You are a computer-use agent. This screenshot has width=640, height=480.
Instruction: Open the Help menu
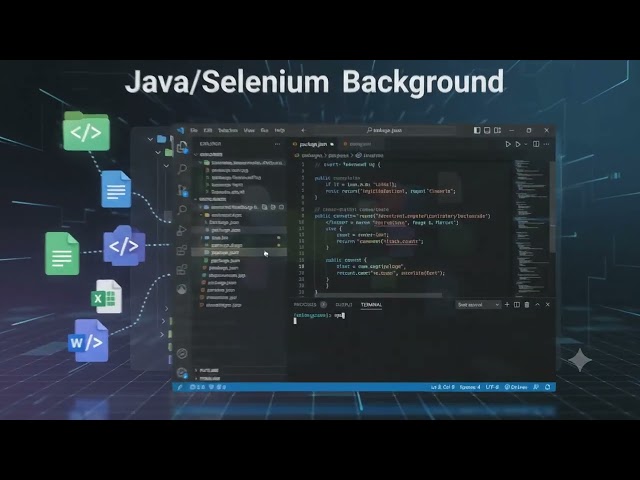[x=280, y=130]
